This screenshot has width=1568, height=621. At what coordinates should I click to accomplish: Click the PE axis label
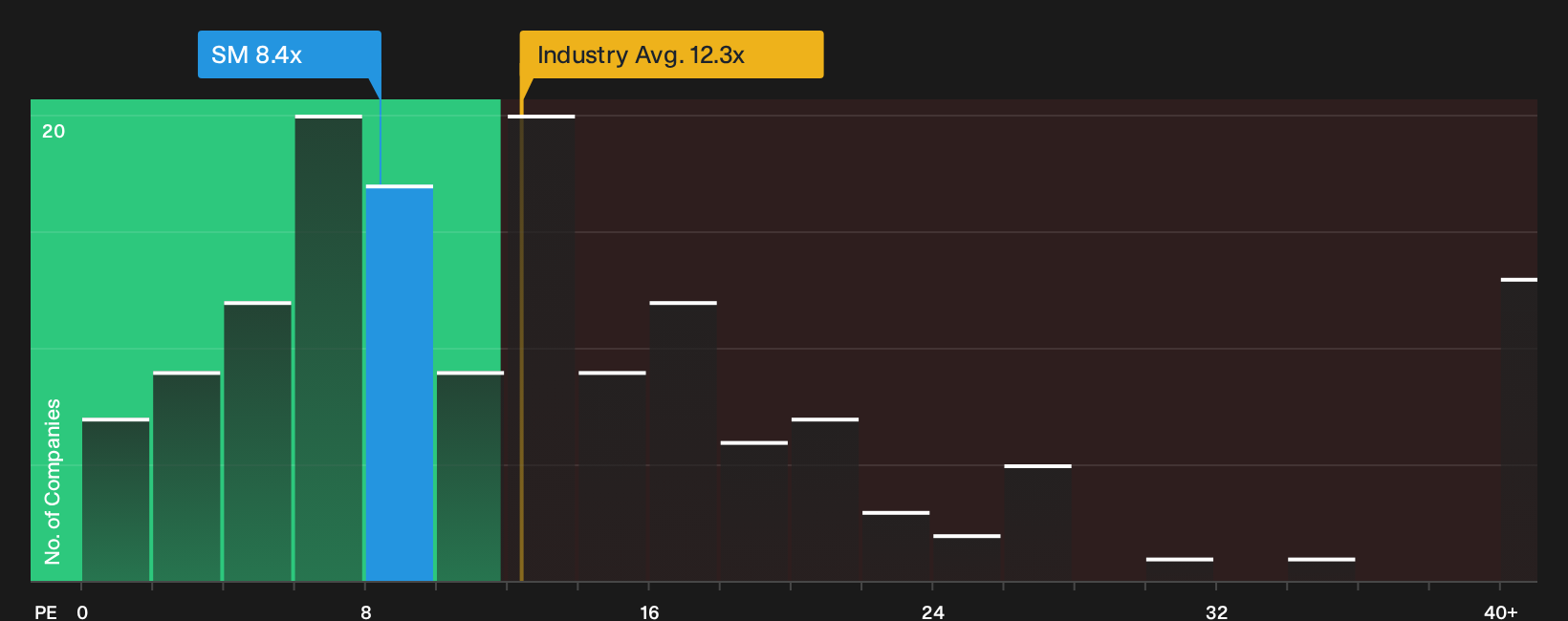coord(46,611)
